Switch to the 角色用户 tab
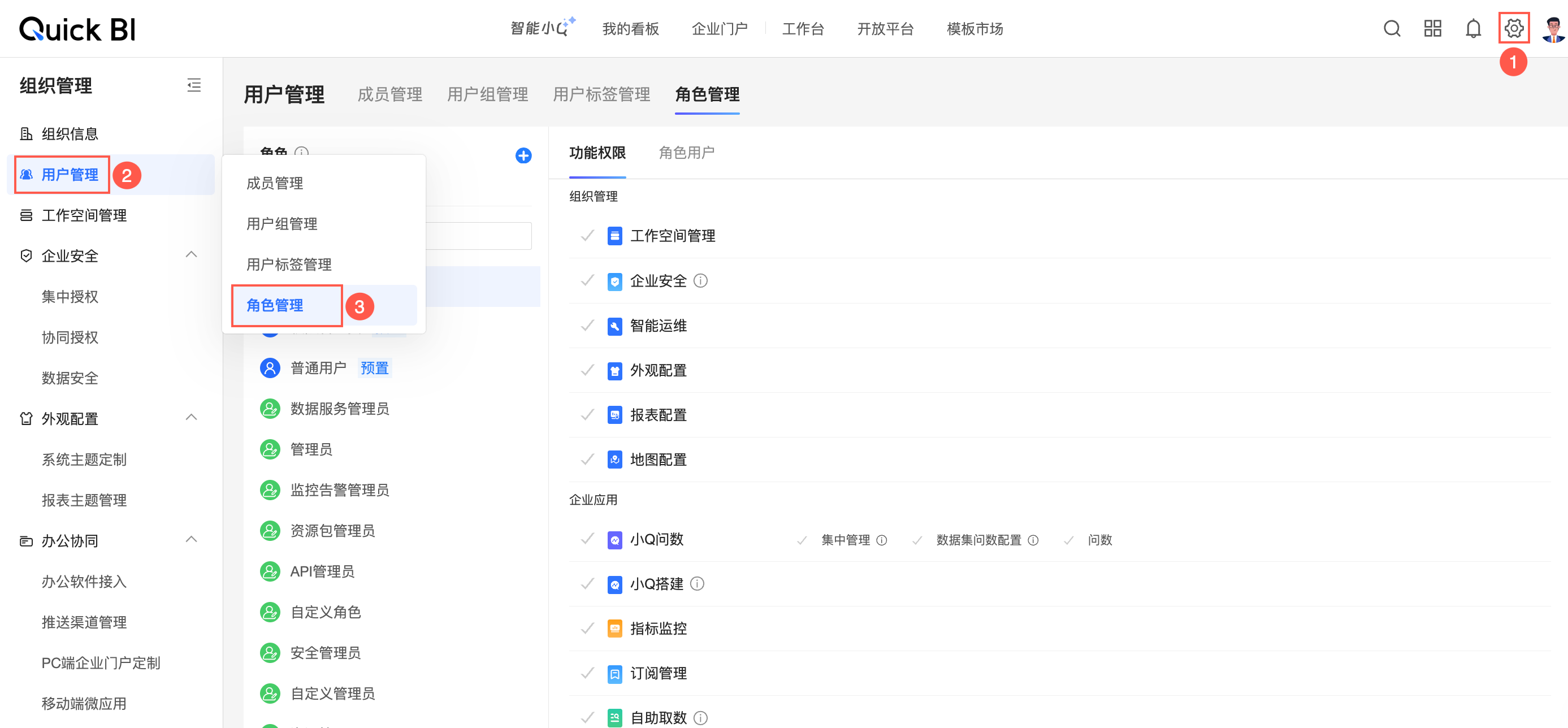The height and width of the screenshot is (728, 1568). [x=686, y=153]
